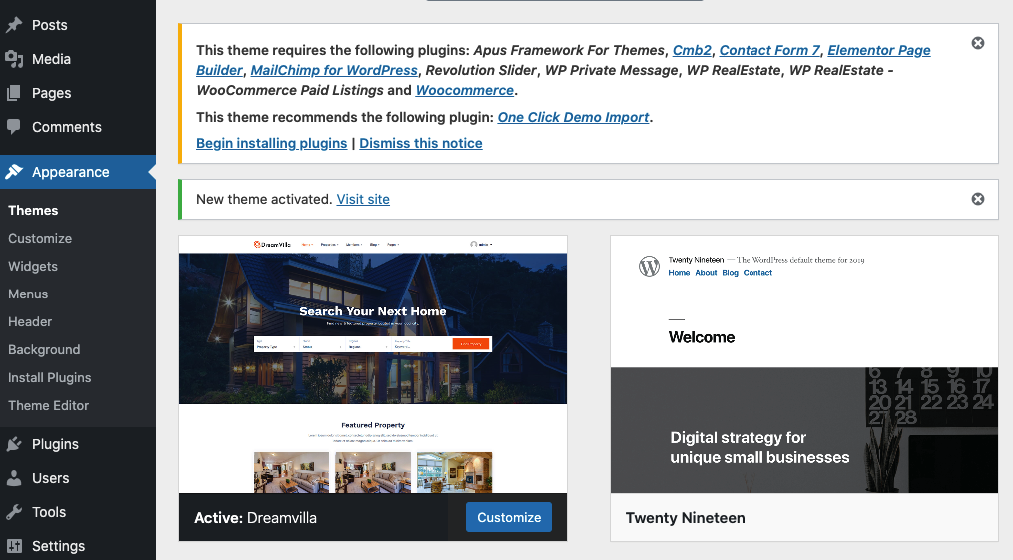Click the Pages icon in sidebar
Screen dimensions: 1013x560
click(x=14, y=93)
